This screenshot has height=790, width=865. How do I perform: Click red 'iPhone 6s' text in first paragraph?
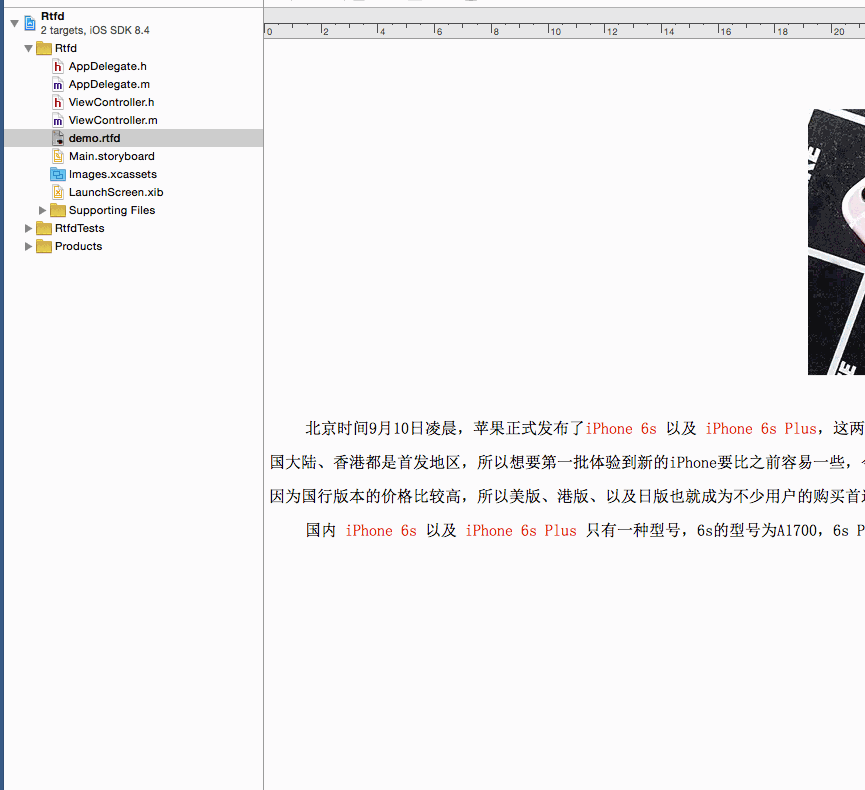tap(621, 429)
